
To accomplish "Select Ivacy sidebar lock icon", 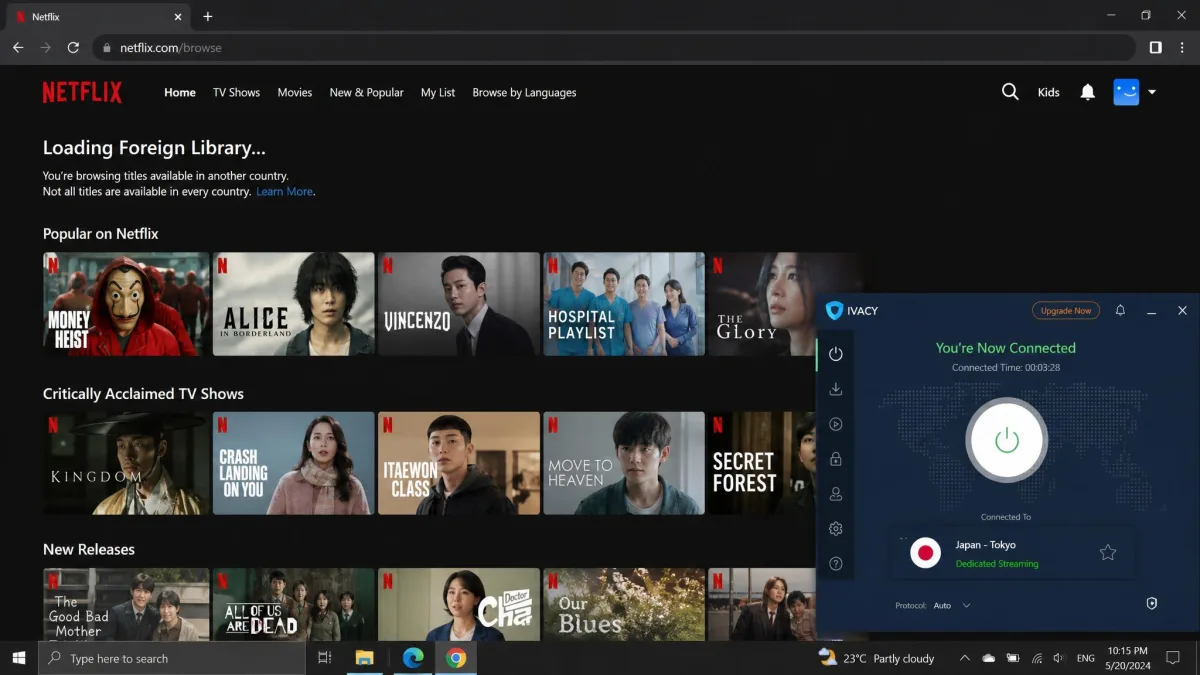I will click(x=836, y=459).
